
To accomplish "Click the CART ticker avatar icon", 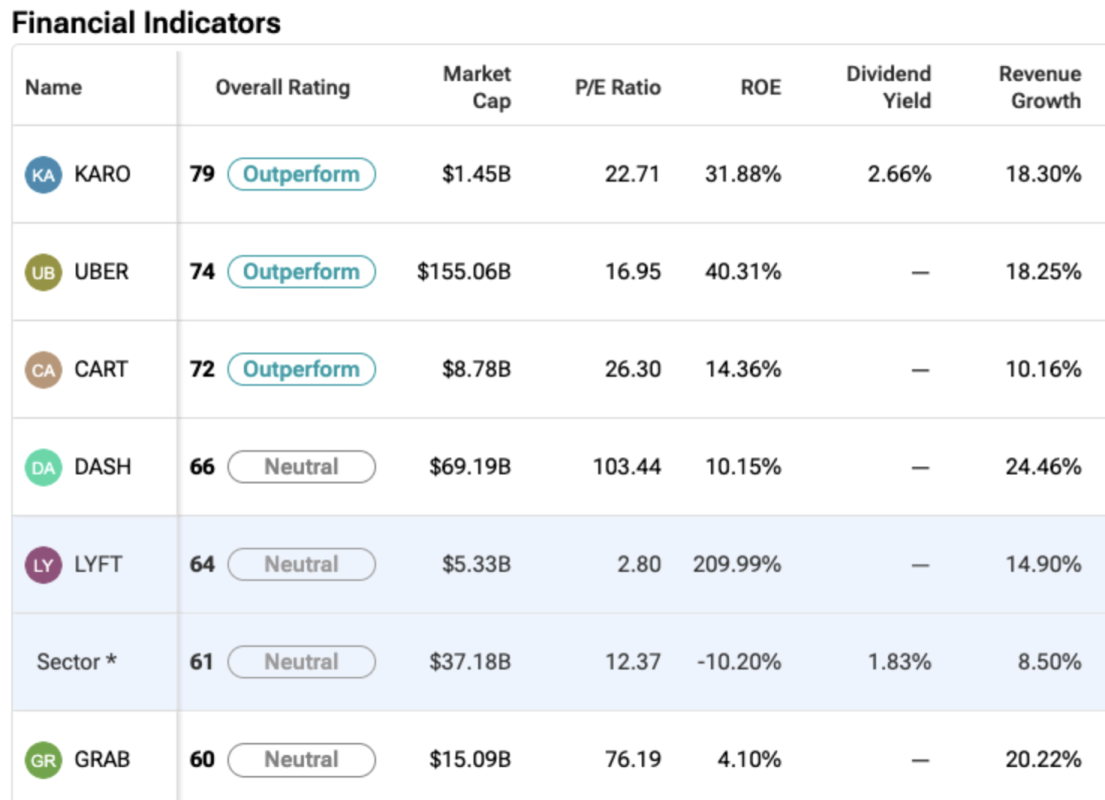I will pos(44,370).
